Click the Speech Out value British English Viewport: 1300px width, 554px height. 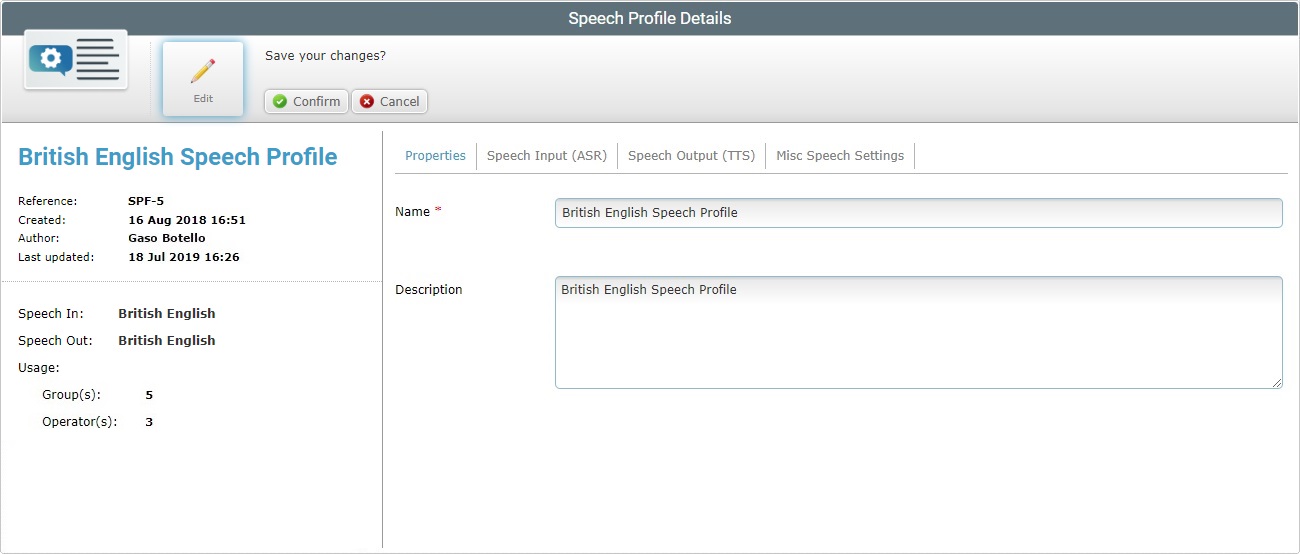(167, 341)
